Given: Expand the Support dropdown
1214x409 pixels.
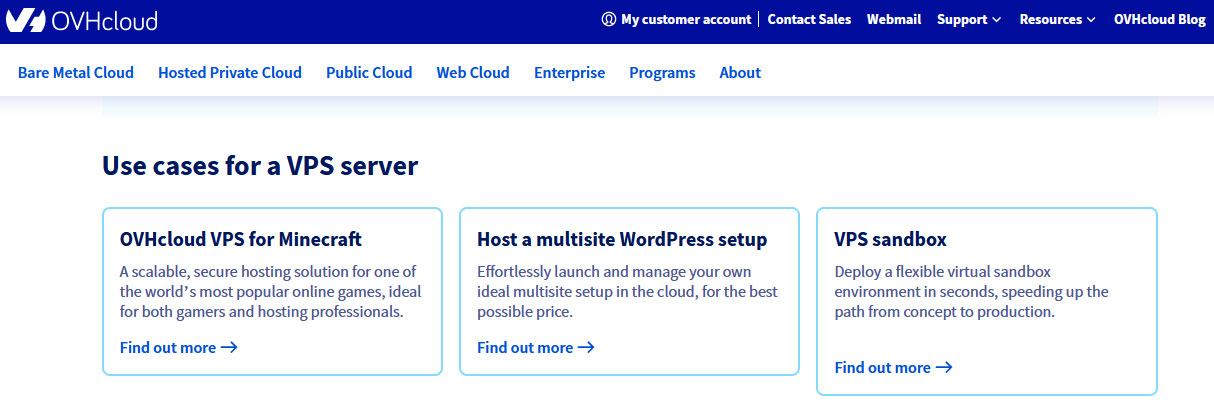Looking at the screenshot, I should [x=969, y=19].
